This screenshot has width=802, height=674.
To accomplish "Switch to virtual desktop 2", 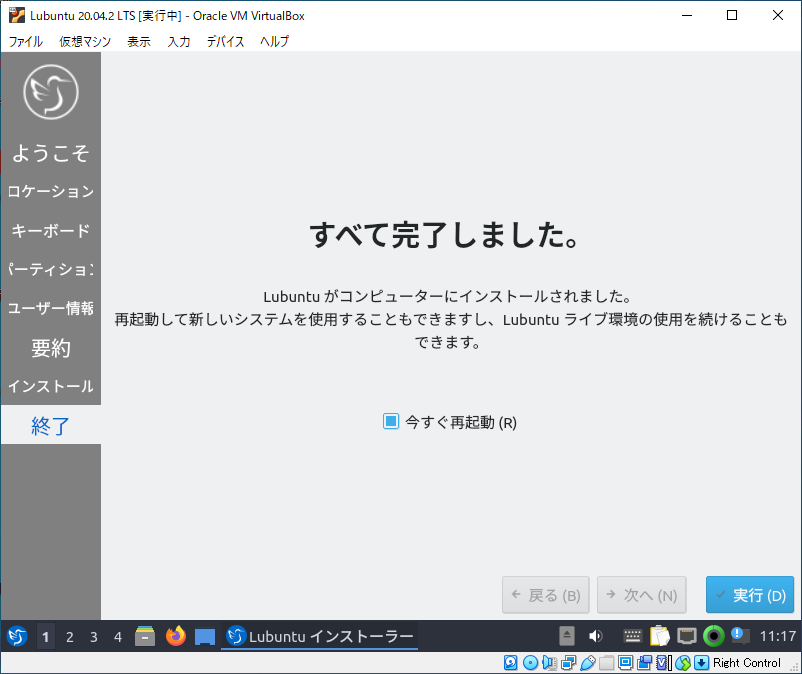I will pos(70,637).
